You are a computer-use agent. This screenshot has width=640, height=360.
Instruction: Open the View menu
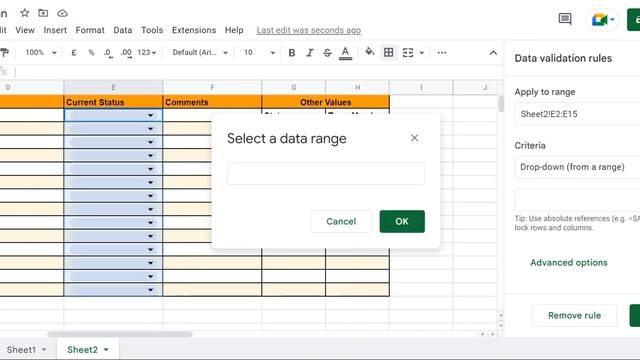pos(25,30)
